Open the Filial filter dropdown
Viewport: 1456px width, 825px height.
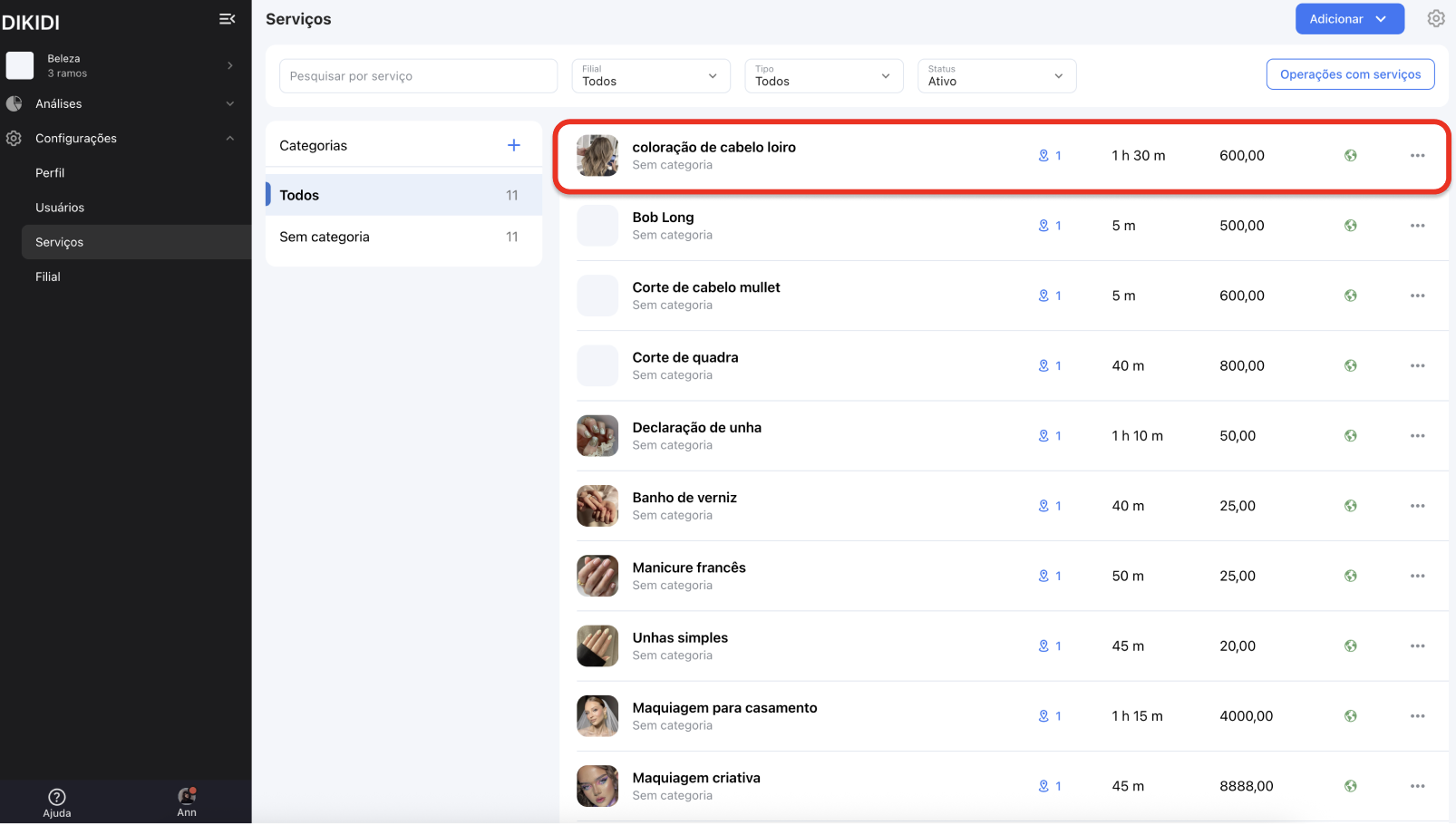(650, 76)
